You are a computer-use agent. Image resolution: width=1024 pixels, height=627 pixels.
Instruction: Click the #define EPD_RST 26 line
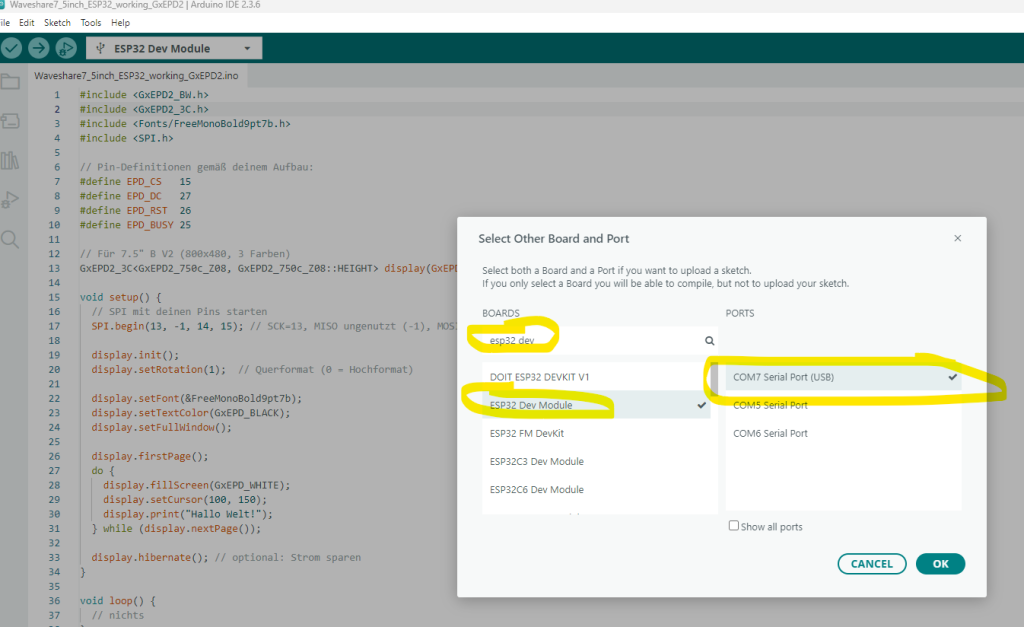coord(135,210)
